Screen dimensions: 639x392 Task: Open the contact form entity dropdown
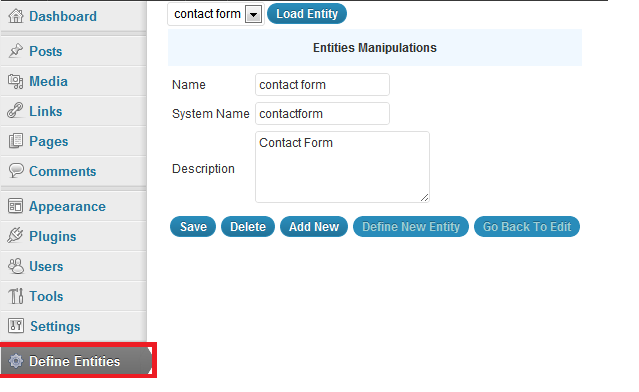tap(216, 14)
